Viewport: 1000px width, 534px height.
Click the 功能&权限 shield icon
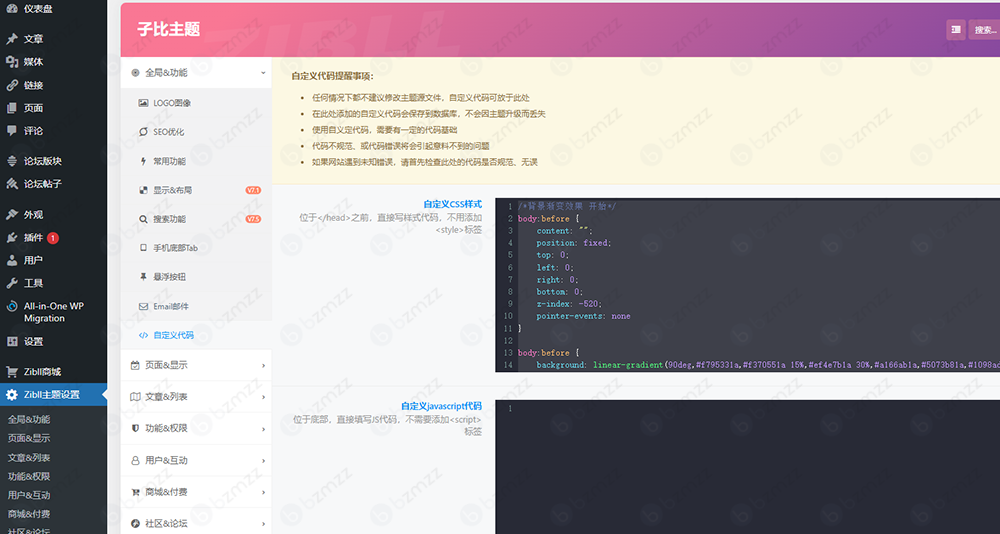[x=135, y=429]
